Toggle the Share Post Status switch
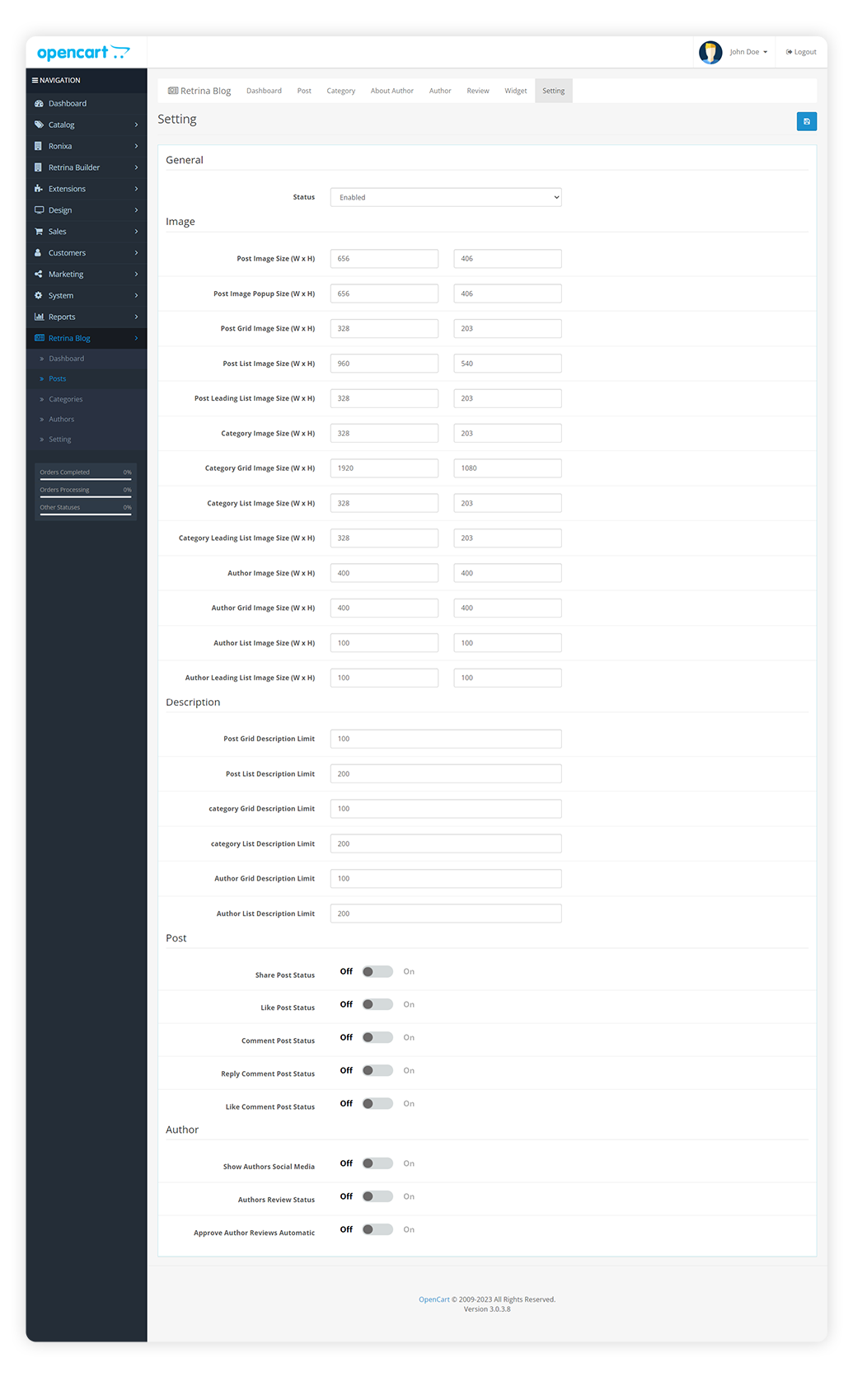Viewport: 853px width, 1400px height. (x=377, y=972)
